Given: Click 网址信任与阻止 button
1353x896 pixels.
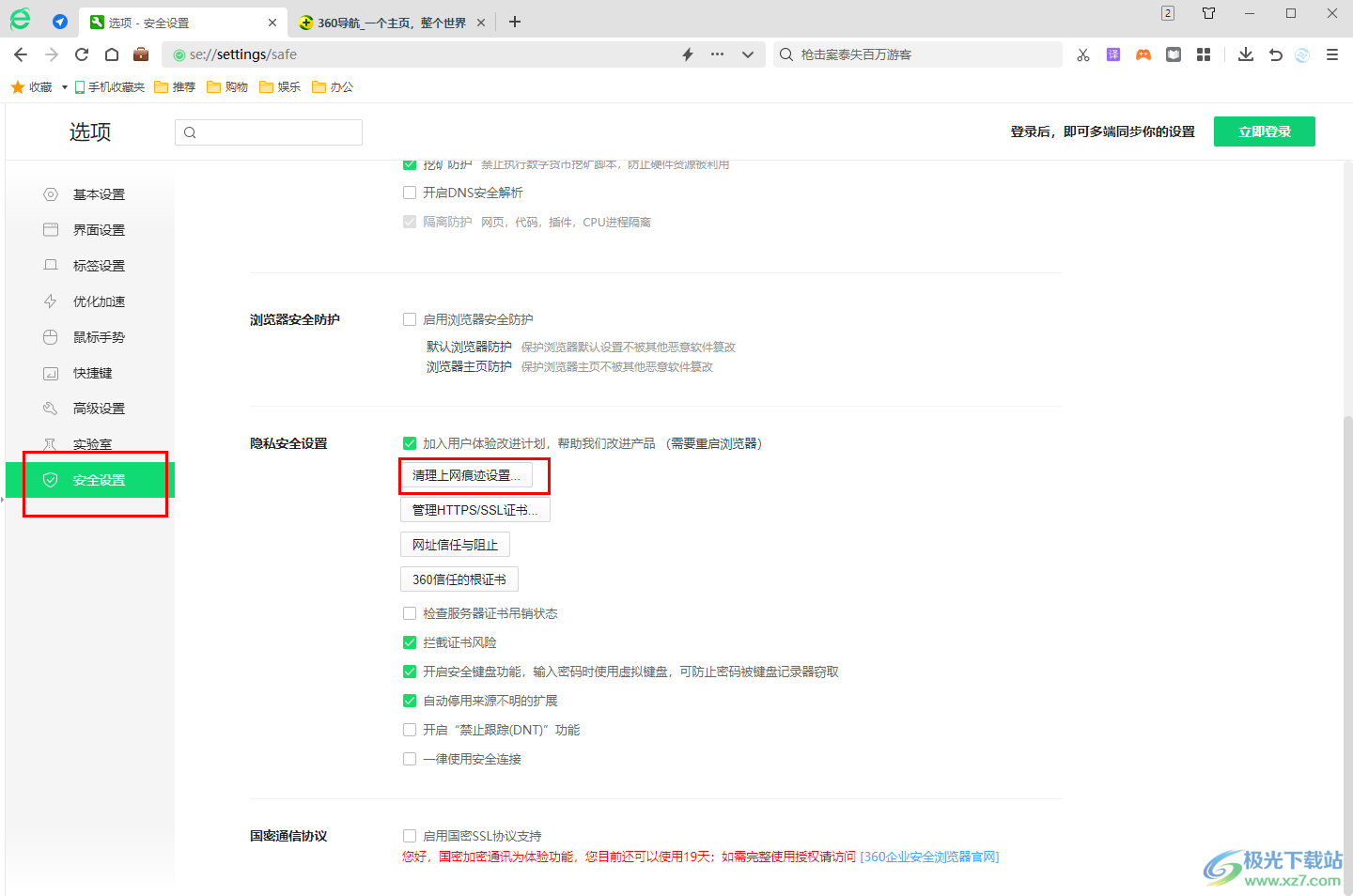Looking at the screenshot, I should [x=456, y=545].
